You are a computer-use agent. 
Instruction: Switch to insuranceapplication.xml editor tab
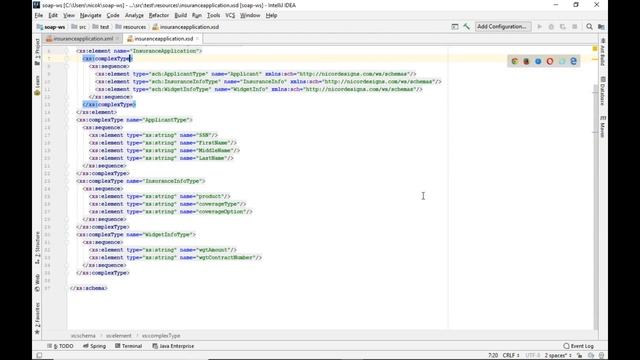[x=83, y=39]
